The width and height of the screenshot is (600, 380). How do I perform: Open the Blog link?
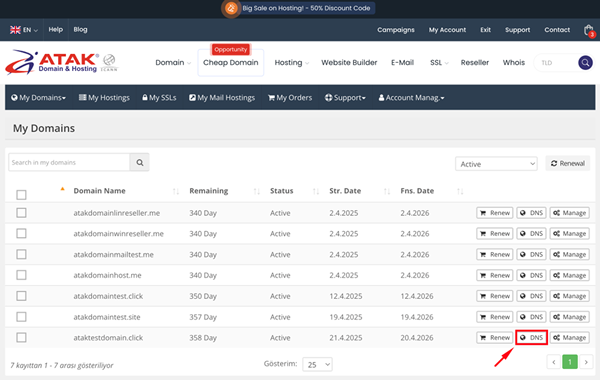(x=80, y=29)
